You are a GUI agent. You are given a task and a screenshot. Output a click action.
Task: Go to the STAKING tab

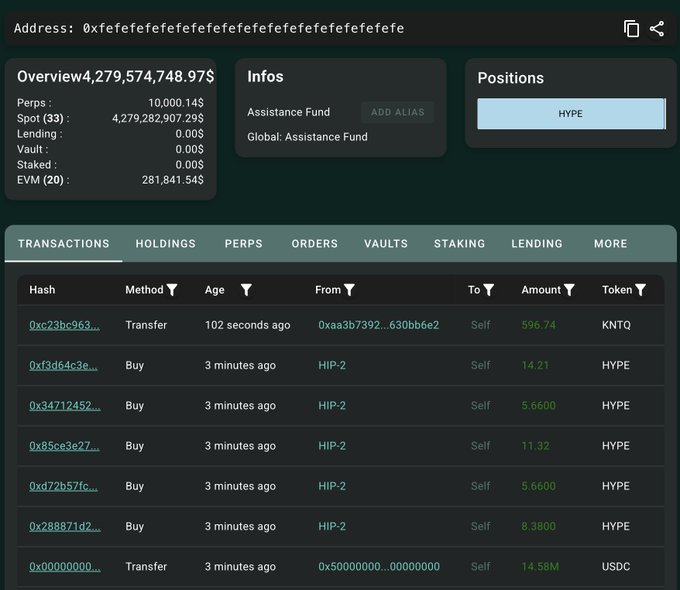[460, 243]
